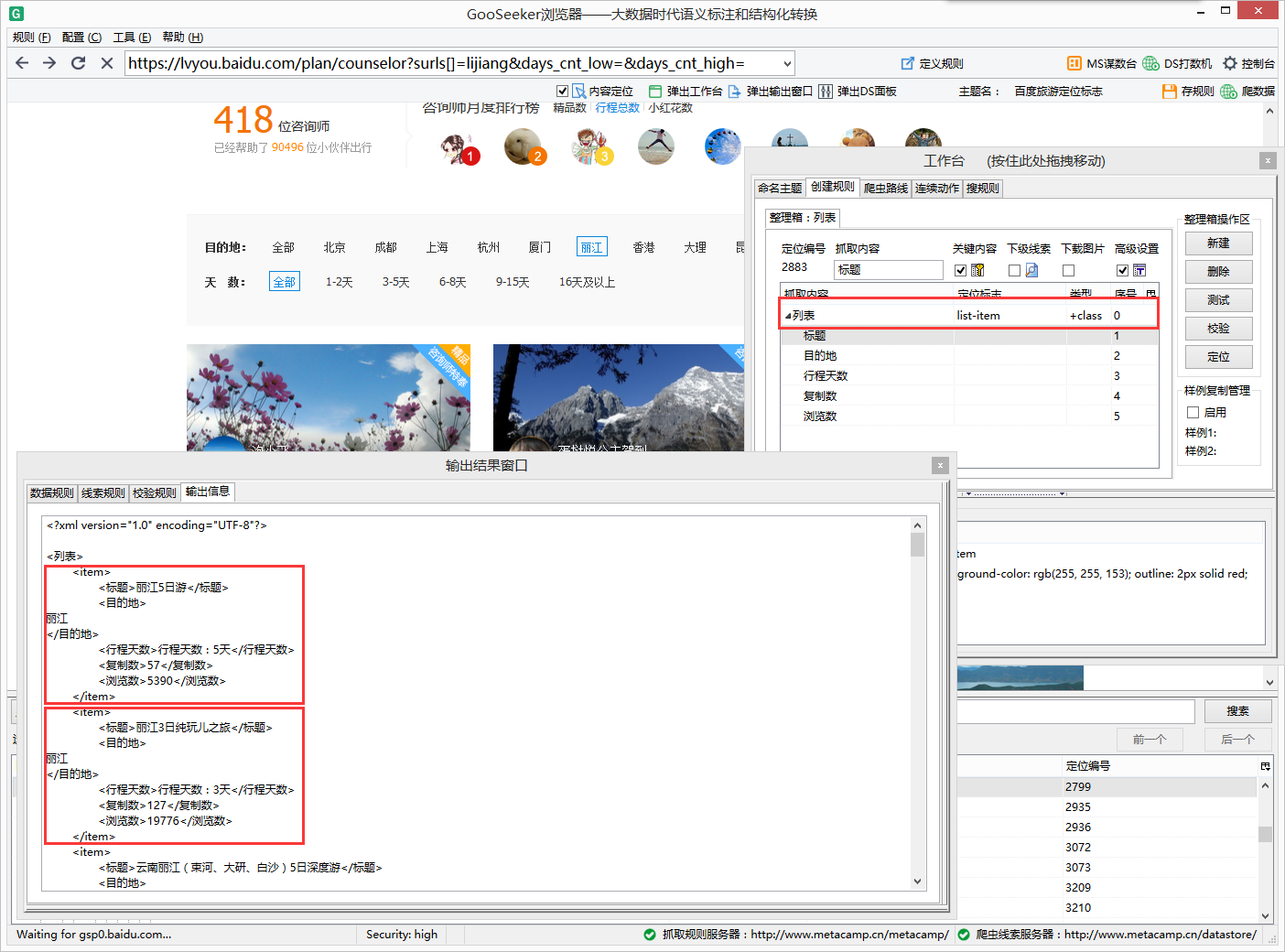This screenshot has height=952, width=1285.
Task: Uncheck the 关键内容 checkbox
Action: point(960,270)
